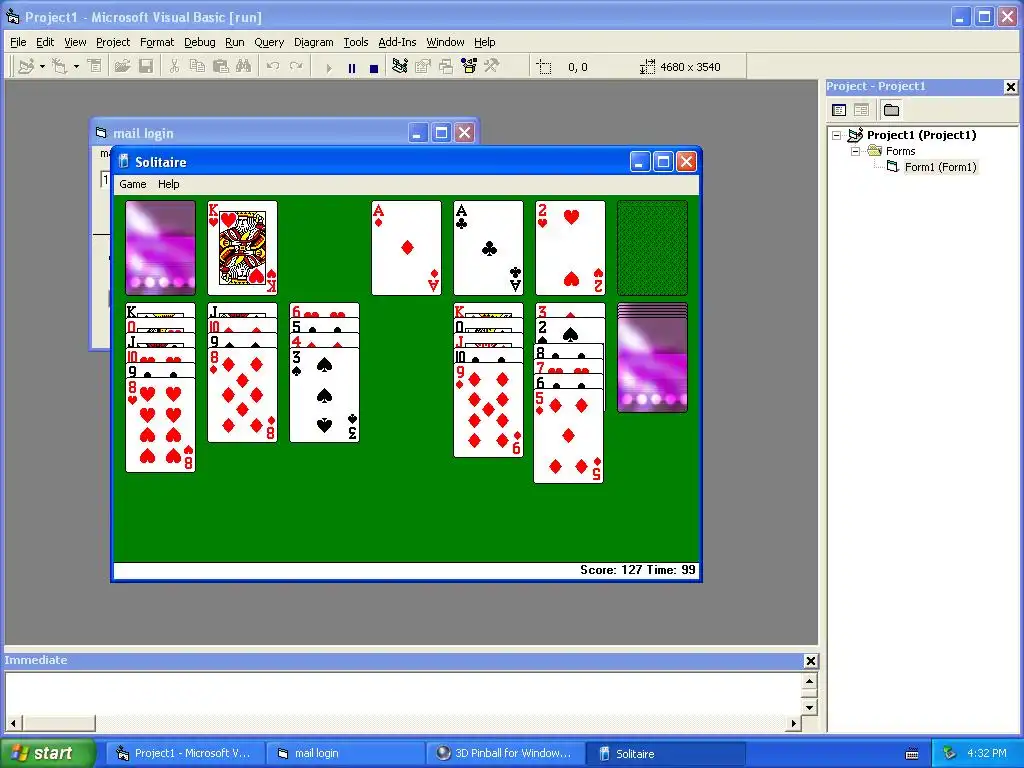Click the Paste clipboard icon

click(220, 67)
